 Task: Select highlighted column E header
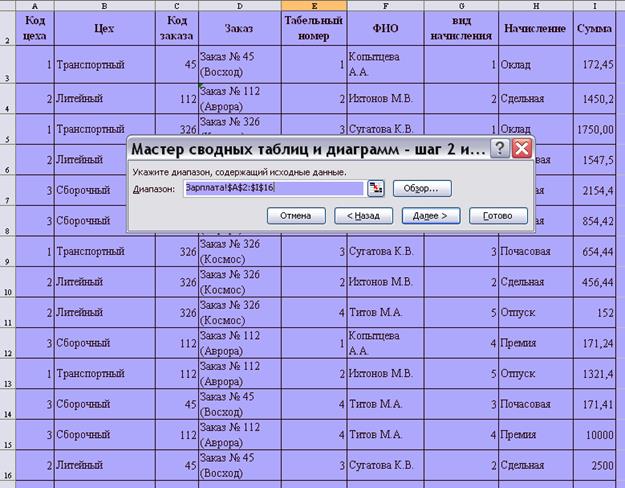point(314,6)
